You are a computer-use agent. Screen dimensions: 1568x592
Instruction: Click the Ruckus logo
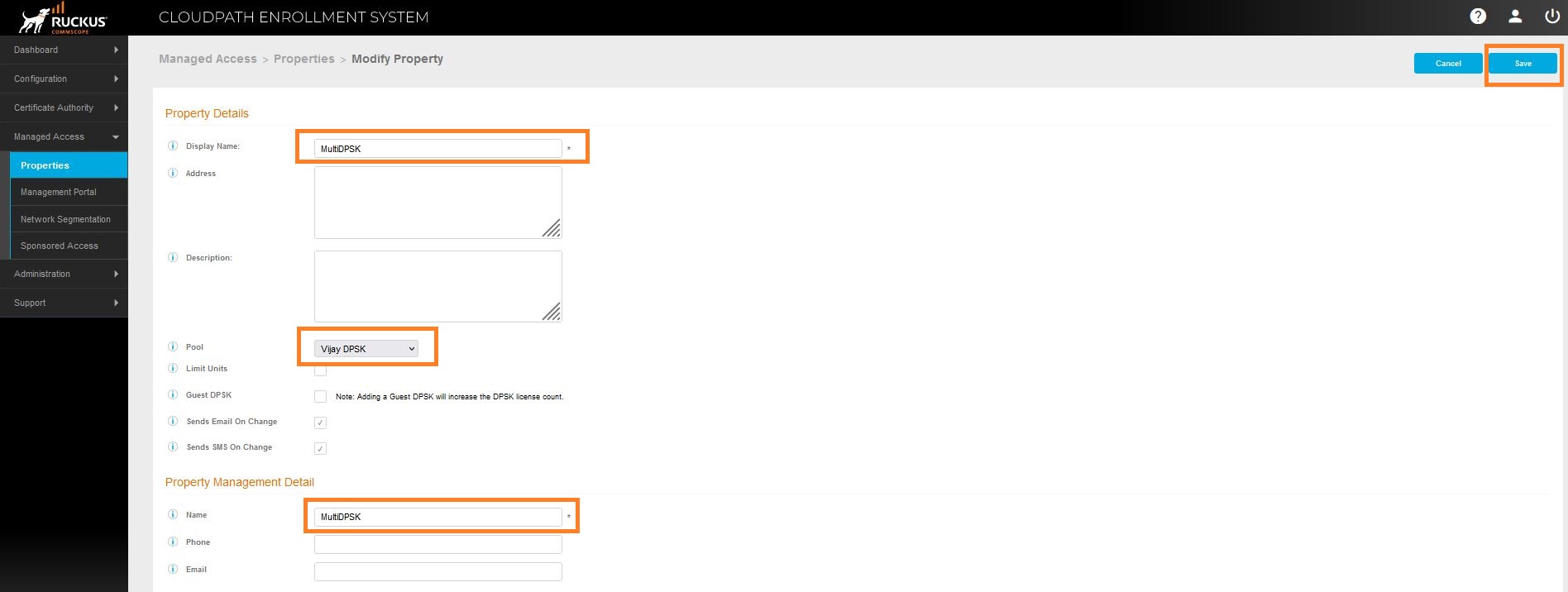click(x=63, y=17)
